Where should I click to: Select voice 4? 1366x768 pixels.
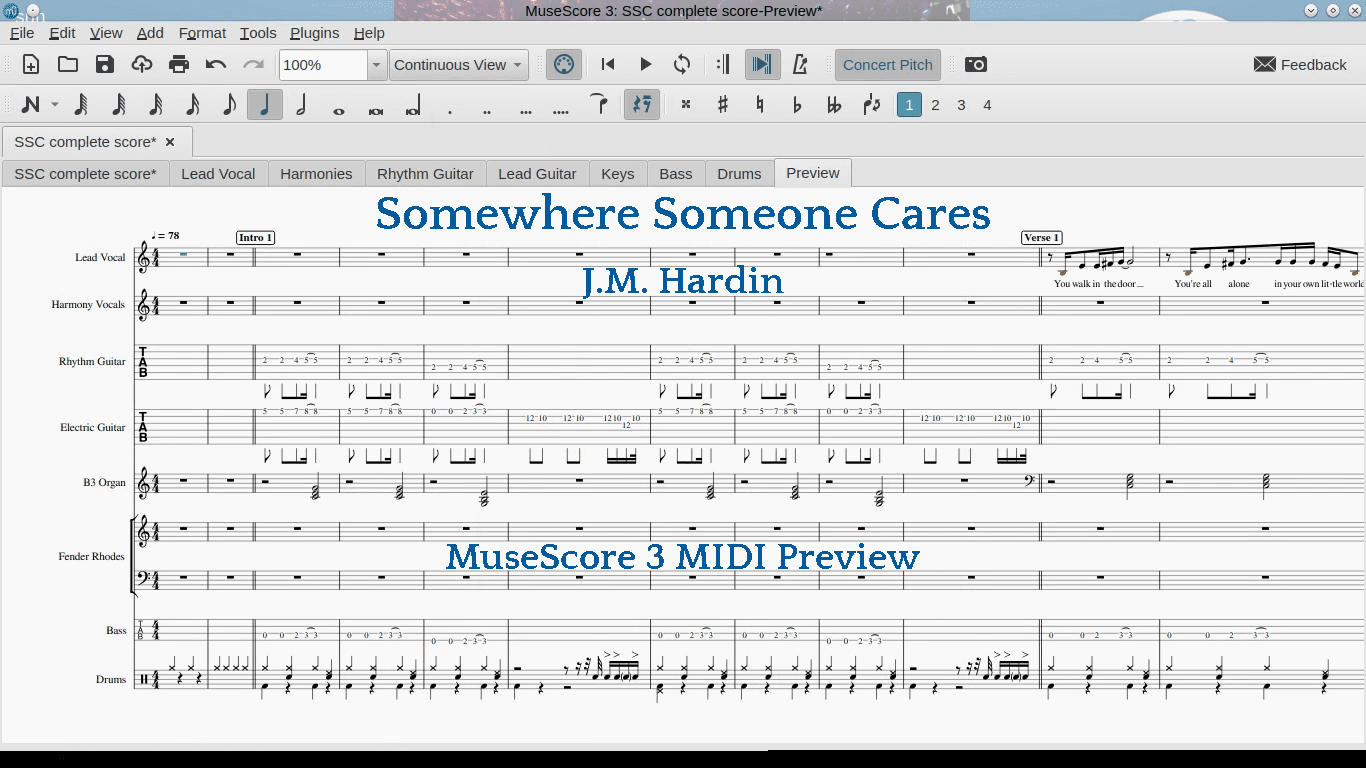pyautogui.click(x=988, y=105)
